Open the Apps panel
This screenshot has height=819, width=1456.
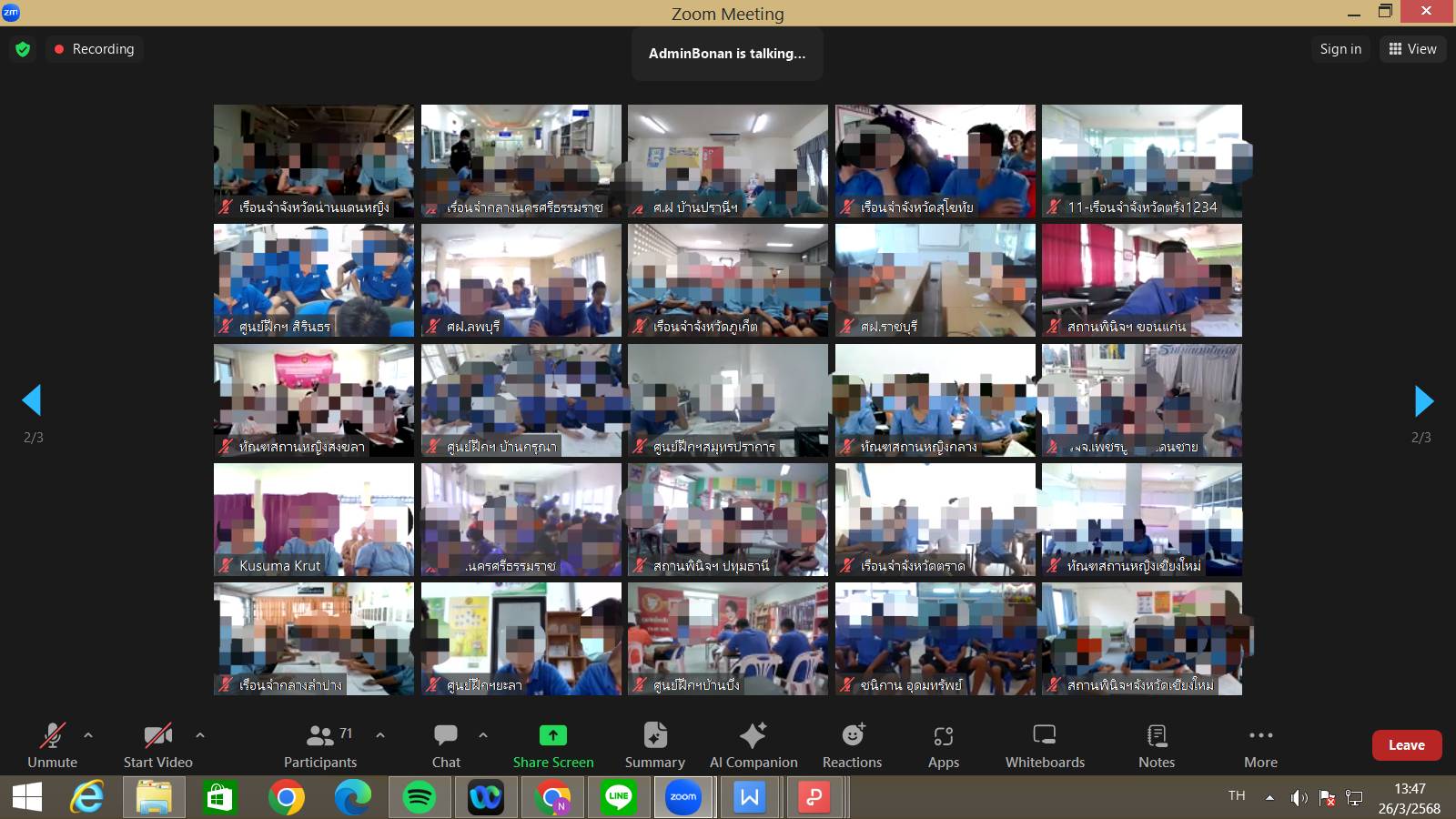pyautogui.click(x=944, y=745)
